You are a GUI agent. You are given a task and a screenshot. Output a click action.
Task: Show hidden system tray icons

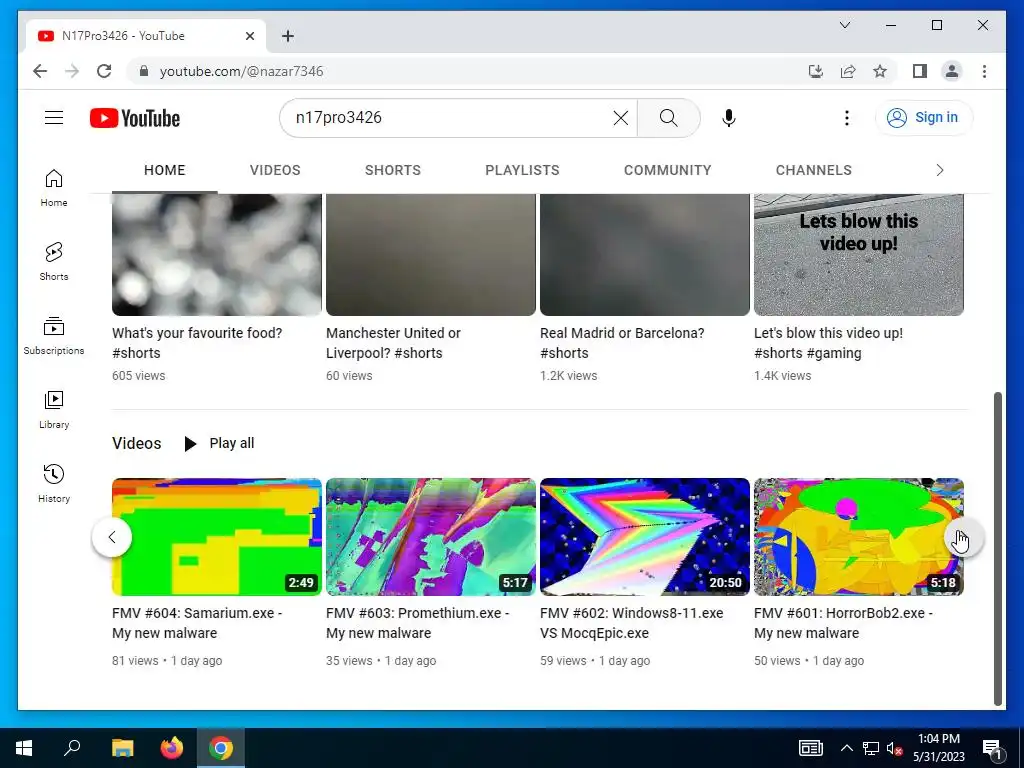[846, 748]
